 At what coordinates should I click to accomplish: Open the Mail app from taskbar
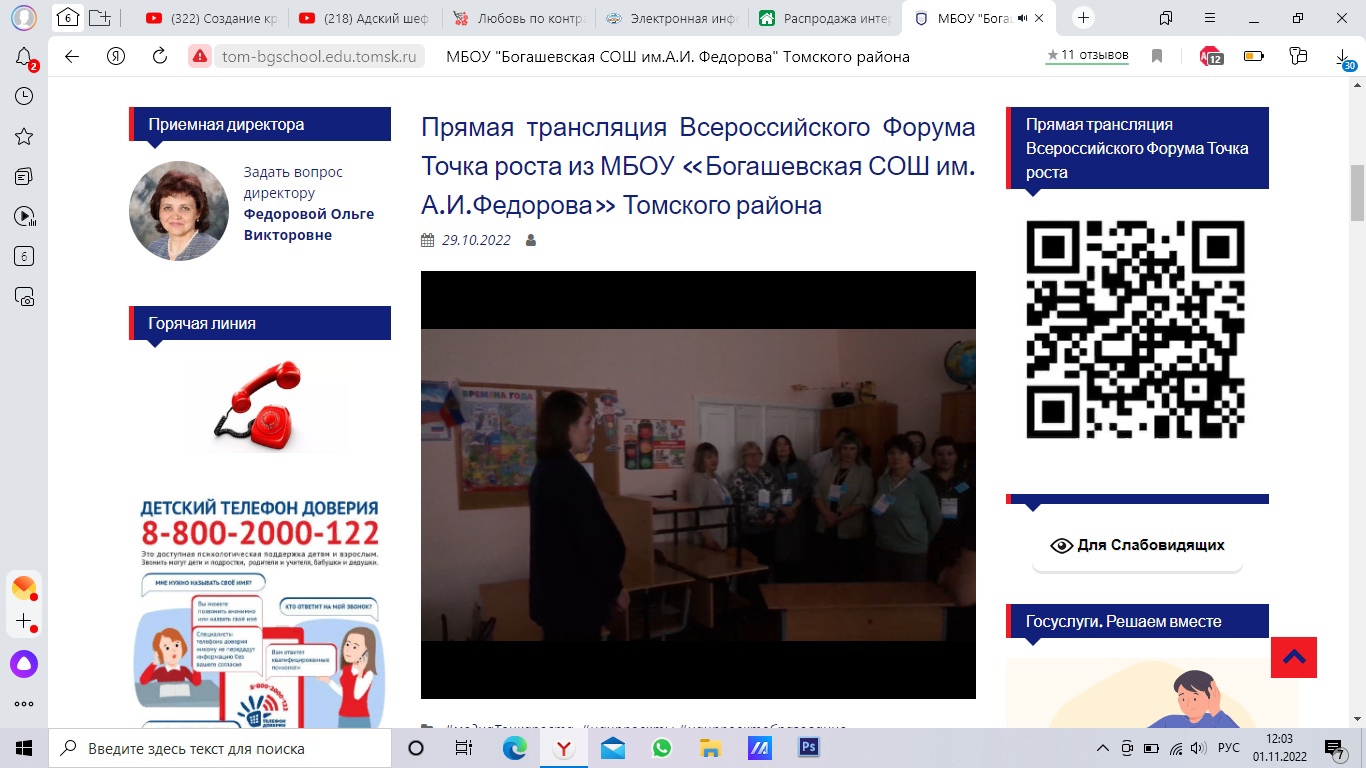point(612,748)
